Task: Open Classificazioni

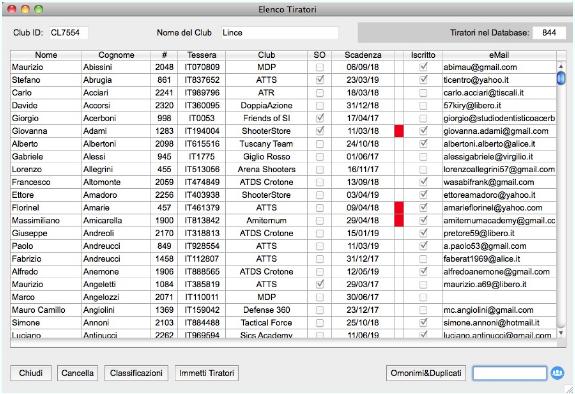Action: tap(136, 373)
